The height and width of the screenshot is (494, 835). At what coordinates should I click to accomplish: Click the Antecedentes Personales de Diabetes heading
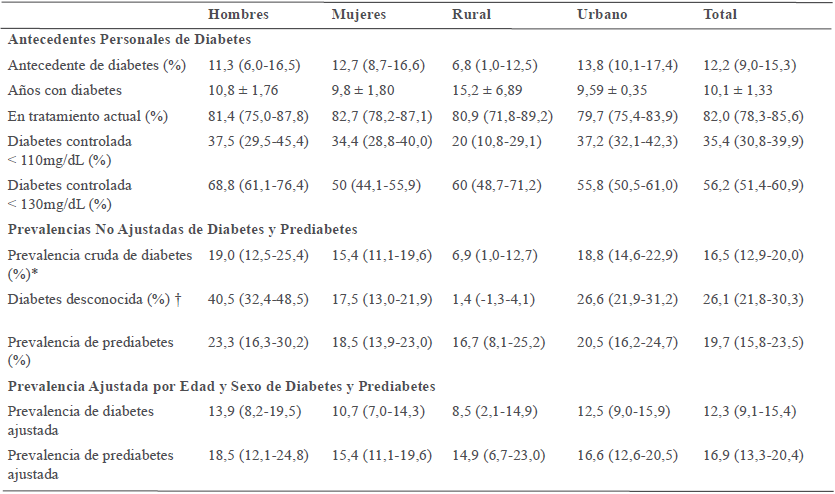(x=128, y=40)
